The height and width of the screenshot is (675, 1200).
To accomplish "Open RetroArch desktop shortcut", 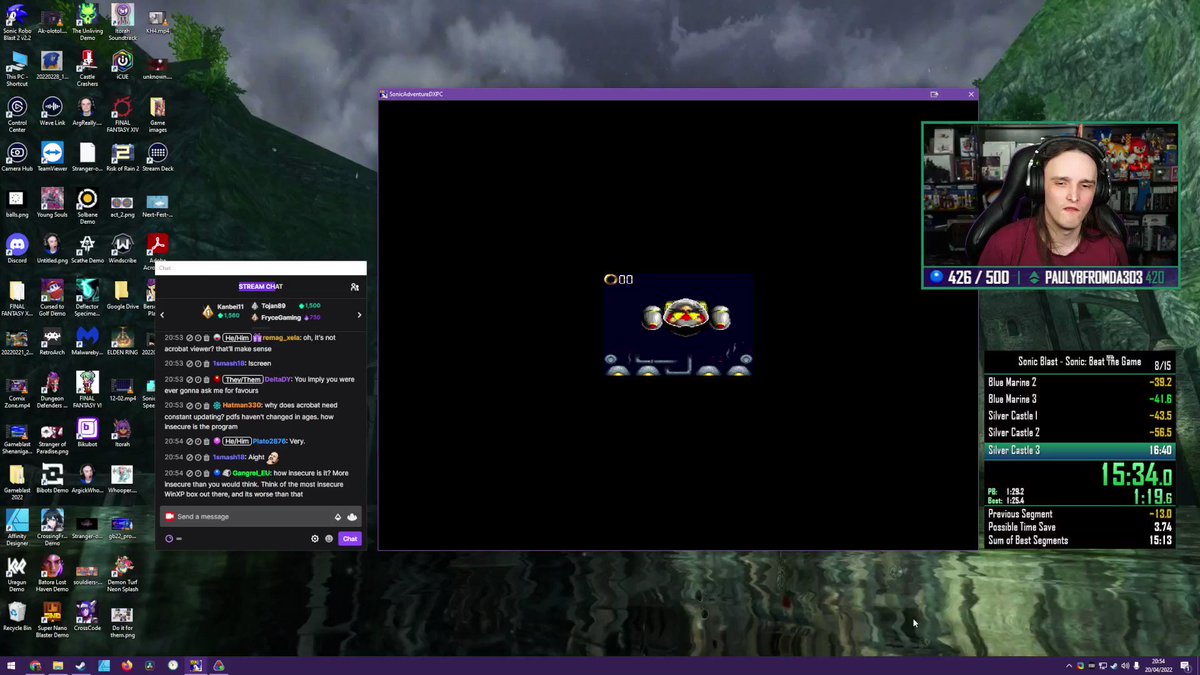I will (52, 341).
